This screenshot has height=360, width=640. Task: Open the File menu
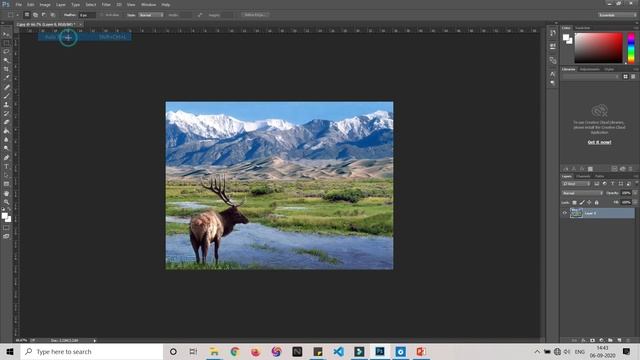pyautogui.click(x=18, y=4)
